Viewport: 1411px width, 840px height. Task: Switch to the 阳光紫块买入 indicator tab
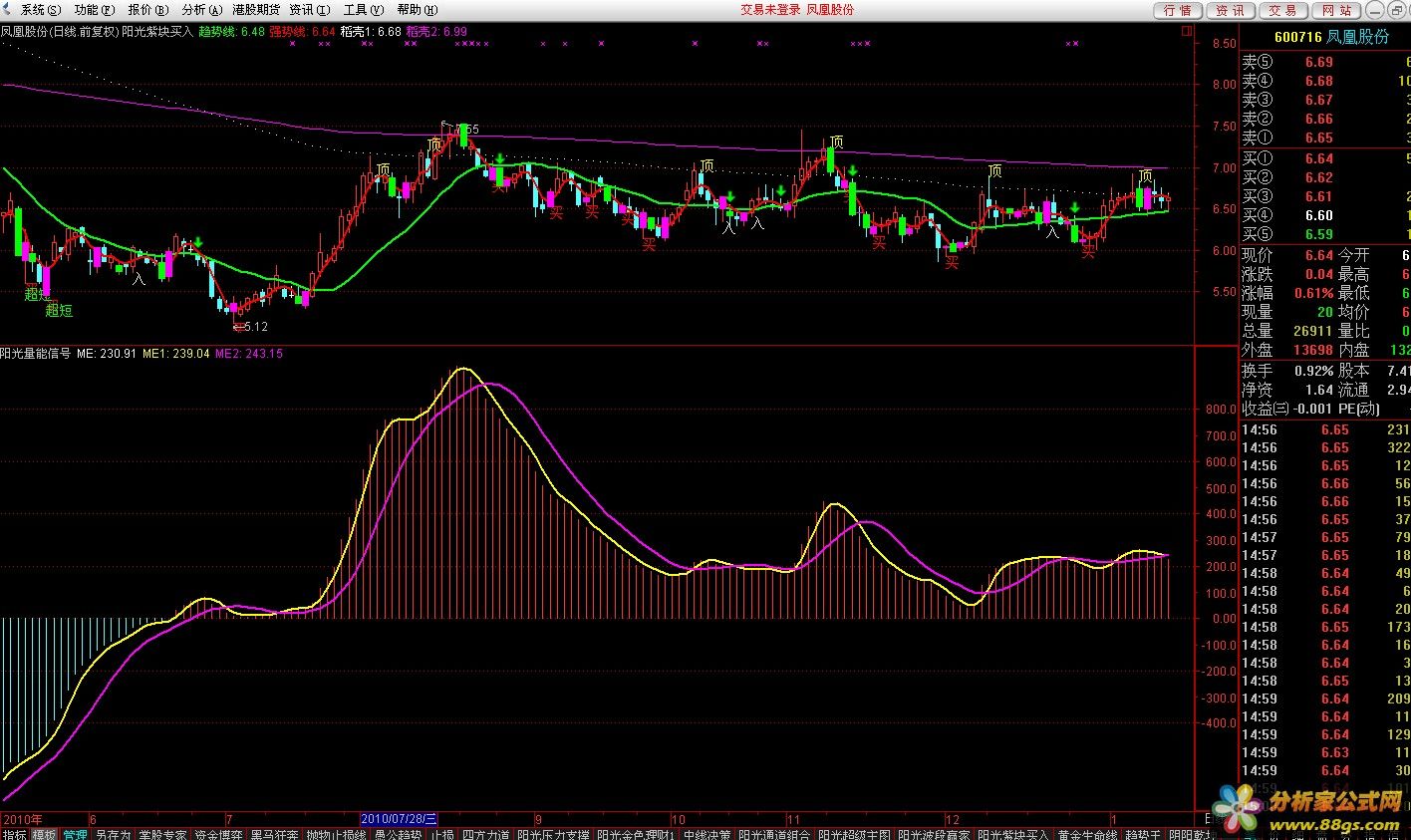(x=1013, y=834)
